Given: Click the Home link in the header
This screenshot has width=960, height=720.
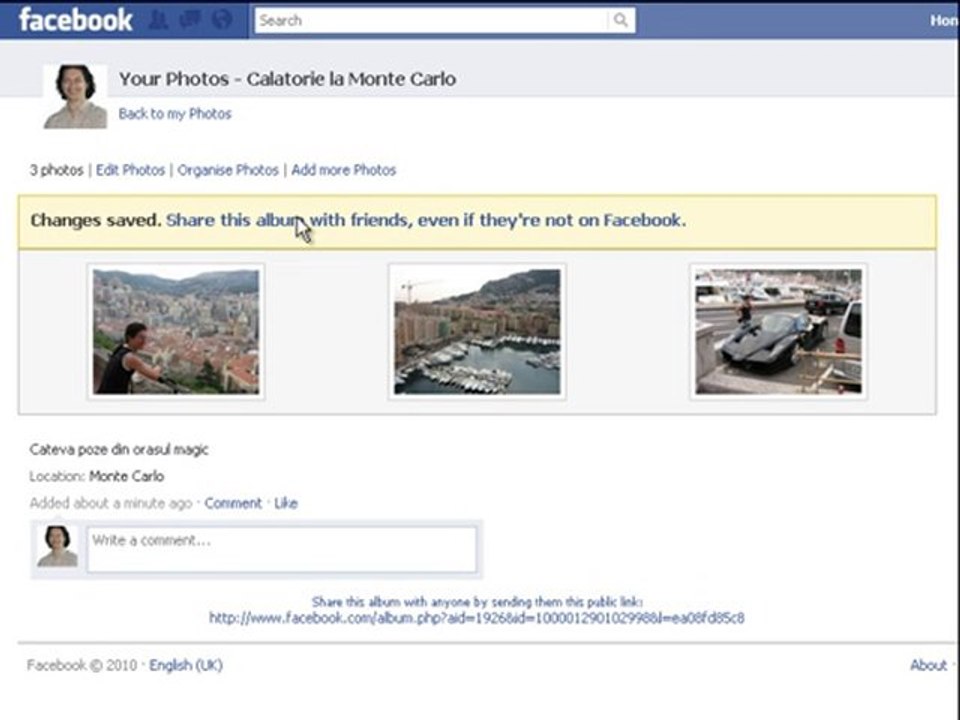Looking at the screenshot, I should [945, 21].
